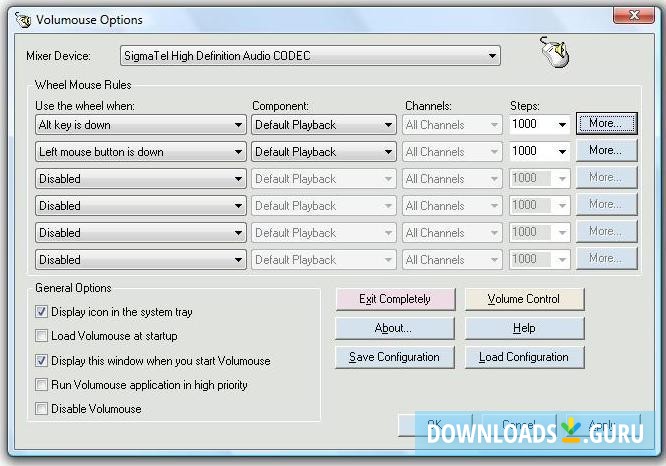Open the Mixer Device dropdown
The width and height of the screenshot is (666, 466).
pyautogui.click(x=310, y=56)
